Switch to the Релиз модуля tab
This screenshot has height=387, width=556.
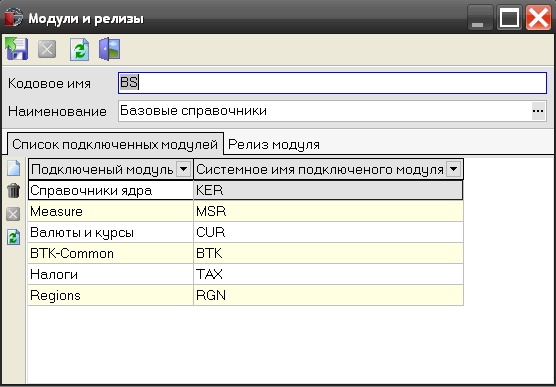coord(274,144)
